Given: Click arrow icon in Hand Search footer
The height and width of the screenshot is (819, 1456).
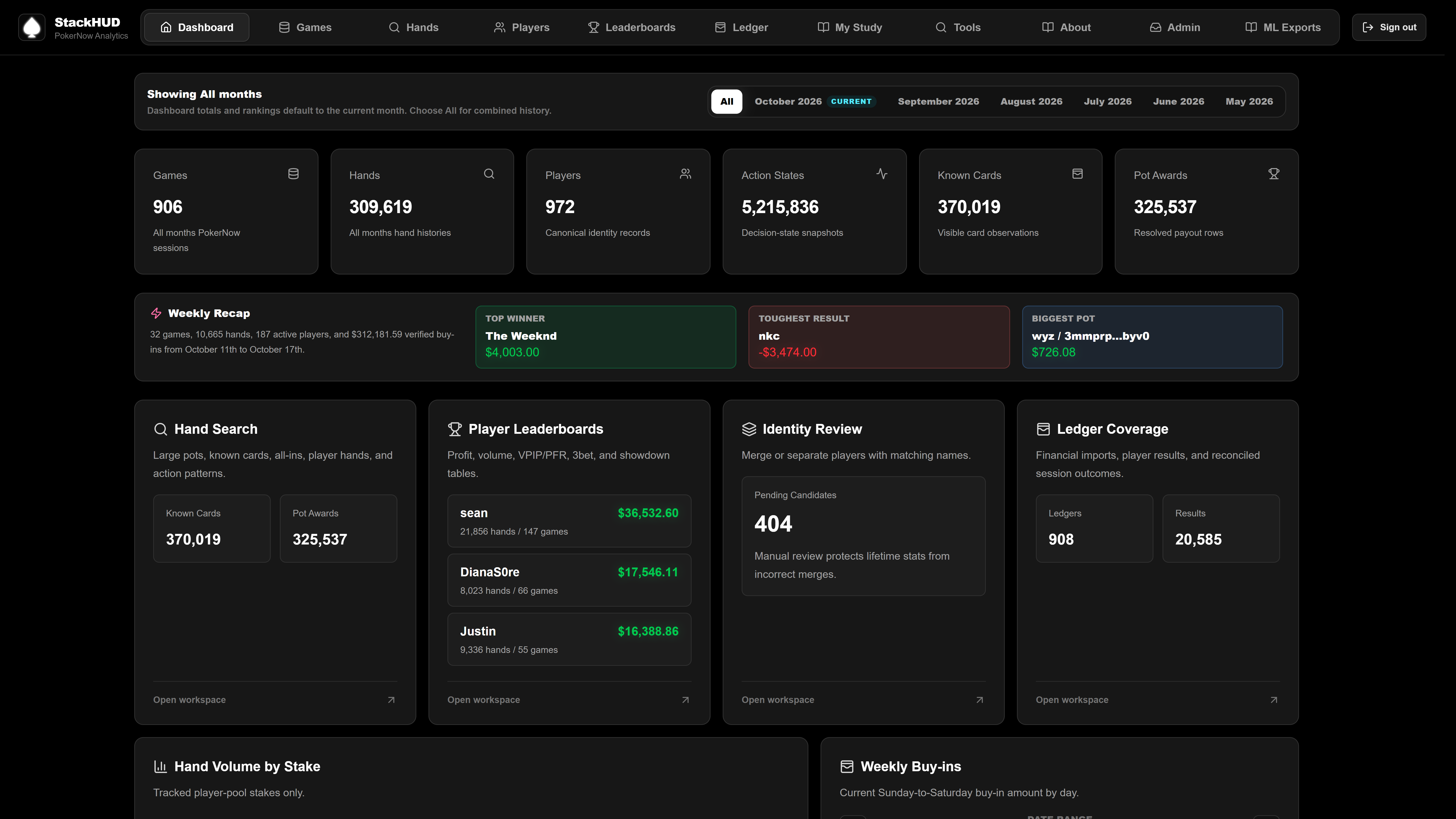Looking at the screenshot, I should click(391, 700).
